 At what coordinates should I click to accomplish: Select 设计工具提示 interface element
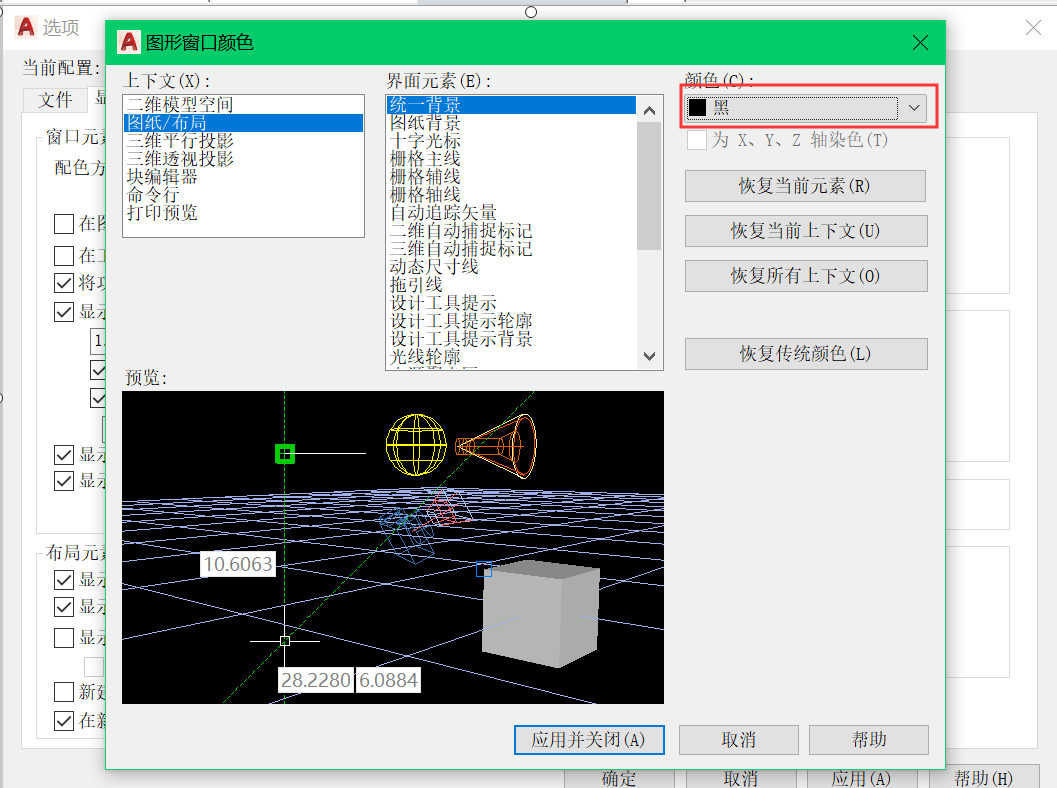(512, 303)
